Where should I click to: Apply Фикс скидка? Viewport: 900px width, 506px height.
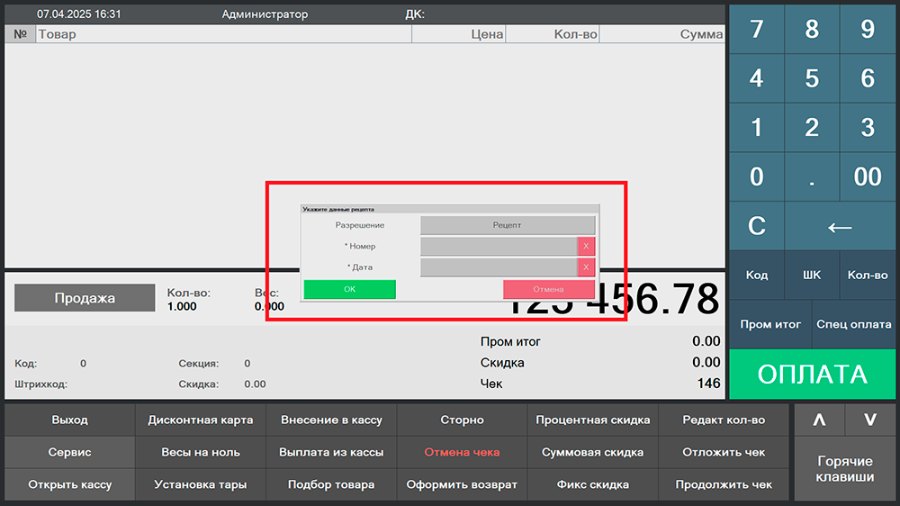point(593,485)
